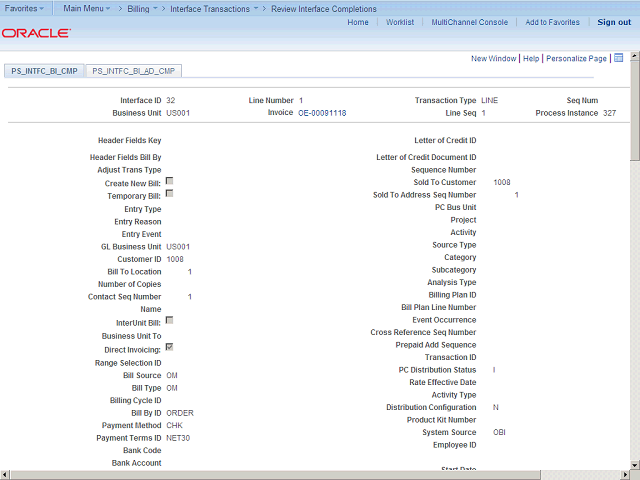Click the Letter of Credit ID label

click(x=445, y=140)
